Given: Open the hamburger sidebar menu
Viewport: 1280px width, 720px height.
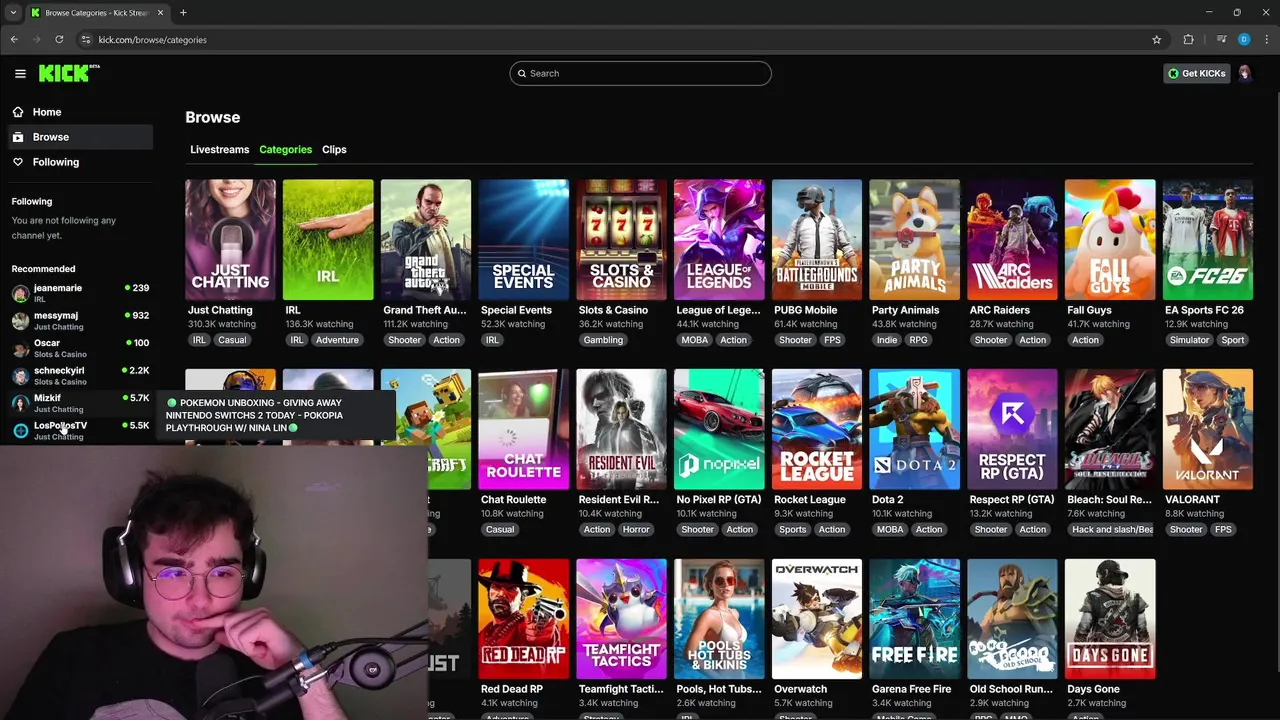Looking at the screenshot, I should click(x=20, y=73).
